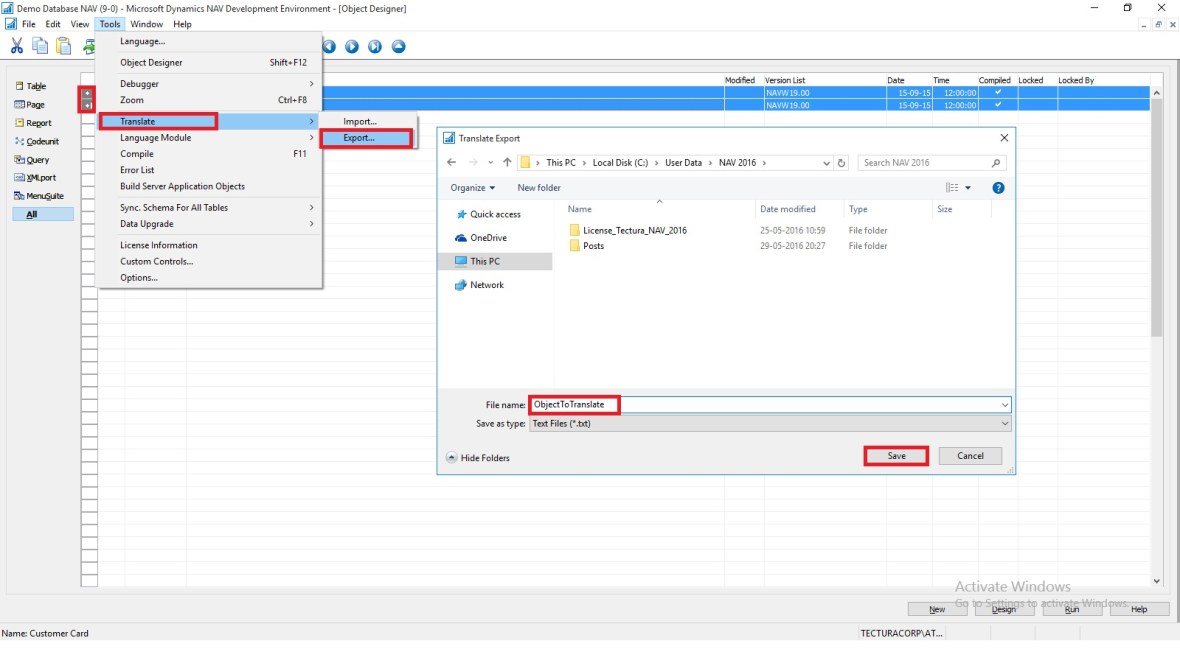Choose Import... from the Translate submenu
This screenshot has width=1180, height=663.
click(360, 122)
